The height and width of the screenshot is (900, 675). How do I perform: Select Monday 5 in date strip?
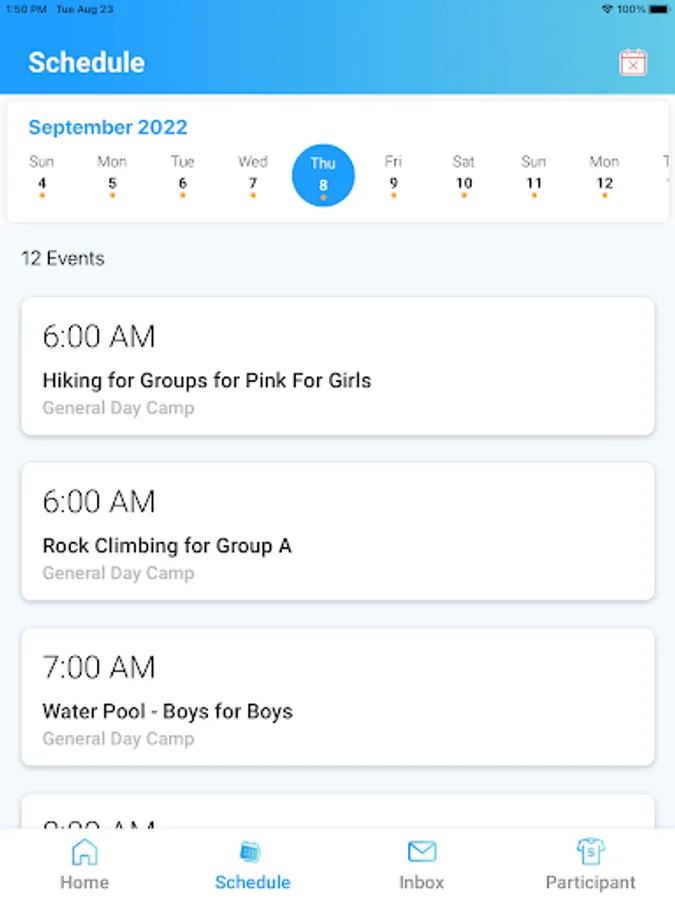pos(112,174)
